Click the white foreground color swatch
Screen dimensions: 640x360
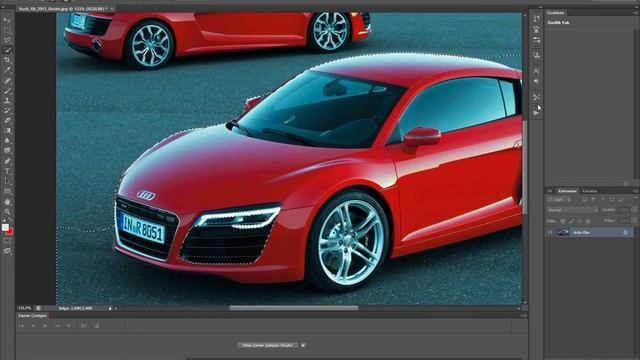[x=5, y=227]
